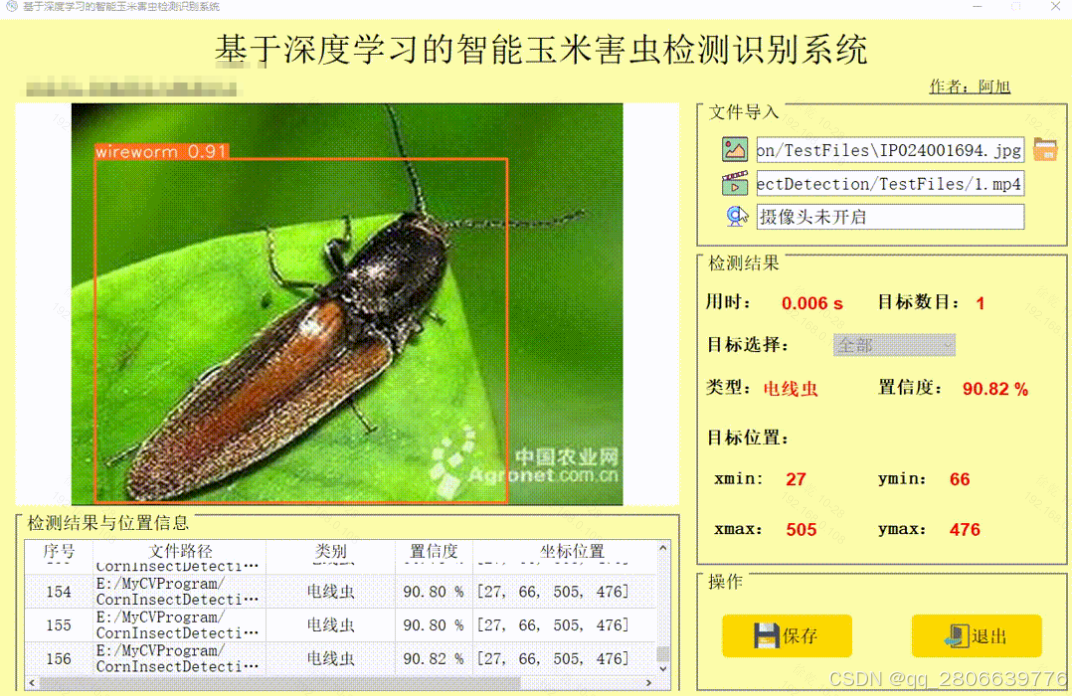Click the 置信度 column header
The image size is (1072, 696).
click(x=434, y=551)
